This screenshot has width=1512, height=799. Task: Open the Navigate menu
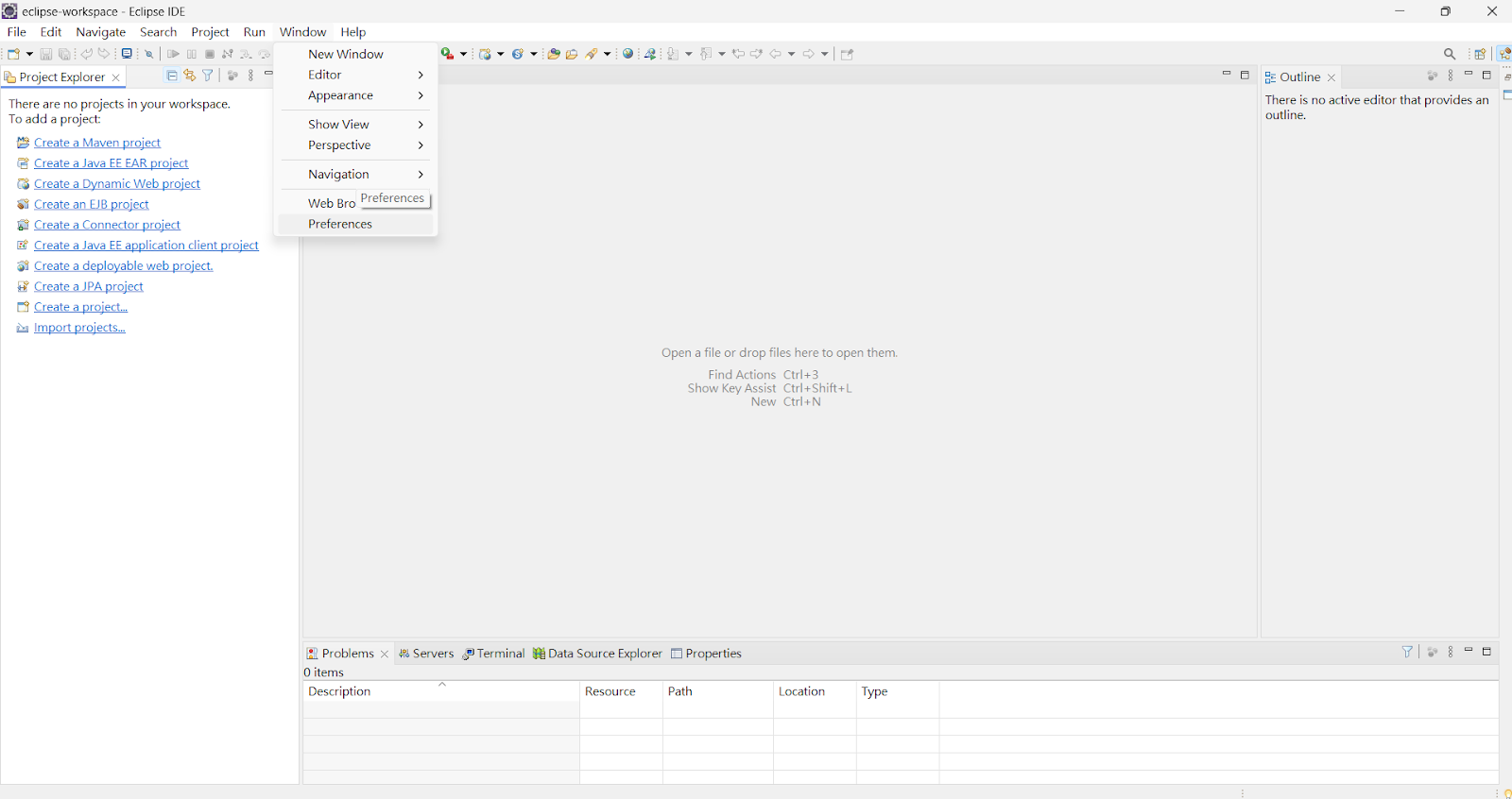click(101, 32)
